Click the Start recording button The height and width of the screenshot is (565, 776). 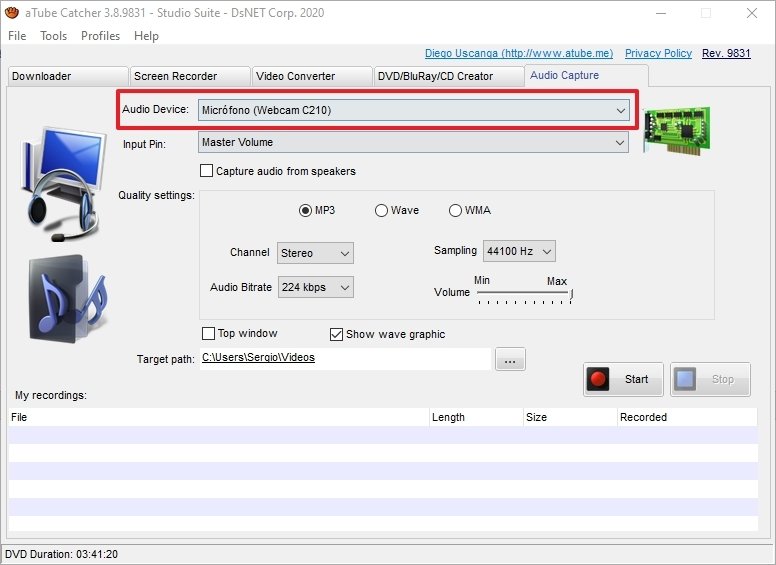click(x=623, y=379)
